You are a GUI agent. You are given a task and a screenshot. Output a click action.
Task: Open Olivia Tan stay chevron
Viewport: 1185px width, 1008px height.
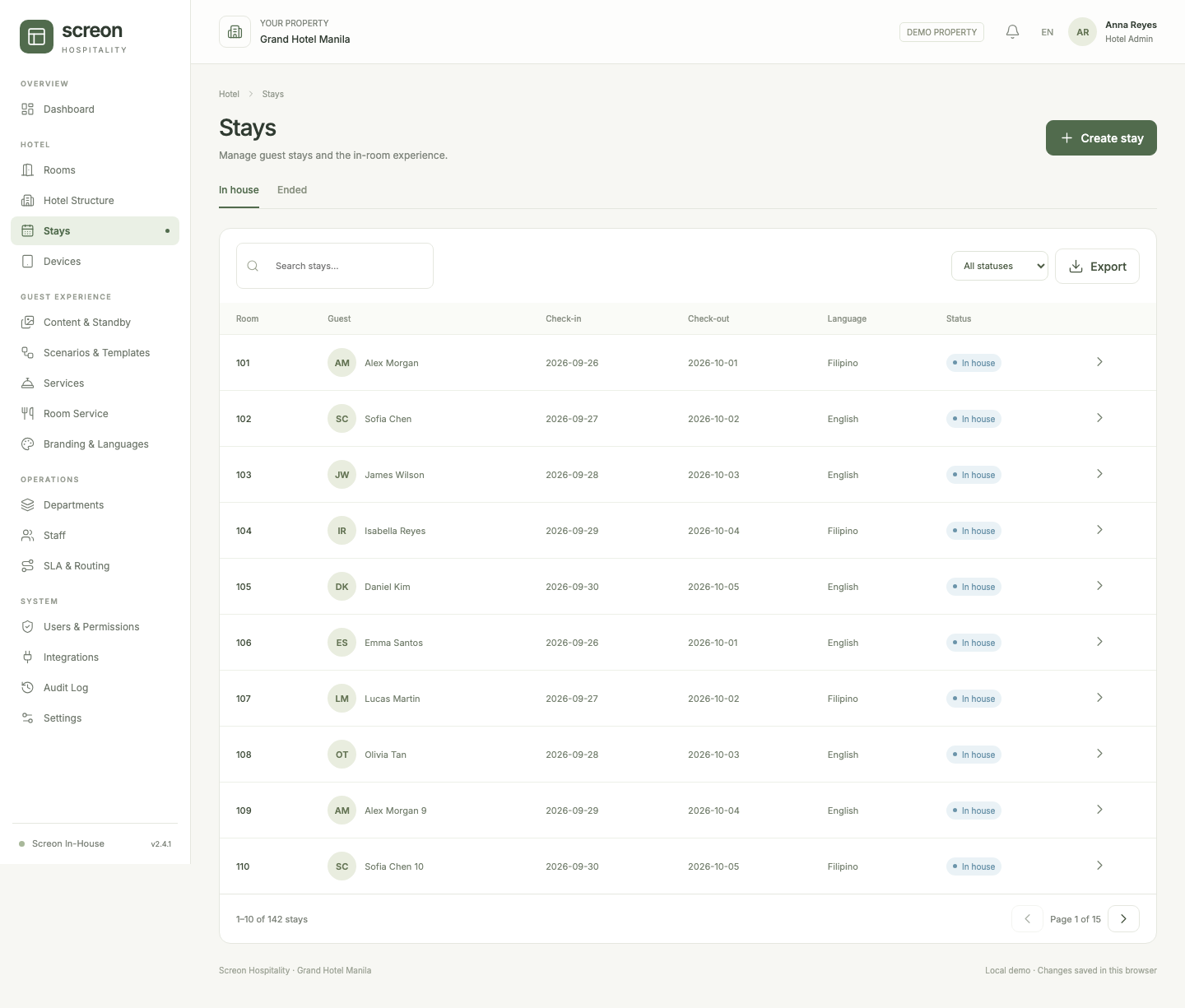[1099, 754]
